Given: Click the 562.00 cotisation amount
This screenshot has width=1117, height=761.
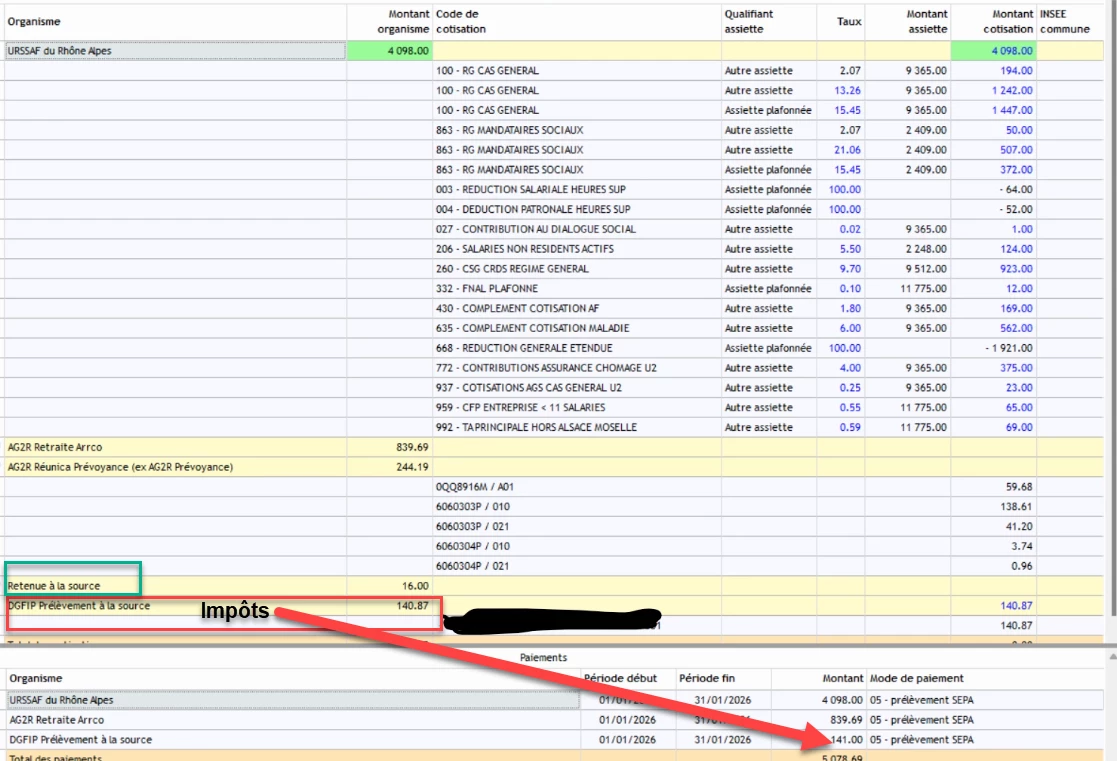Looking at the screenshot, I should (x=1016, y=328).
